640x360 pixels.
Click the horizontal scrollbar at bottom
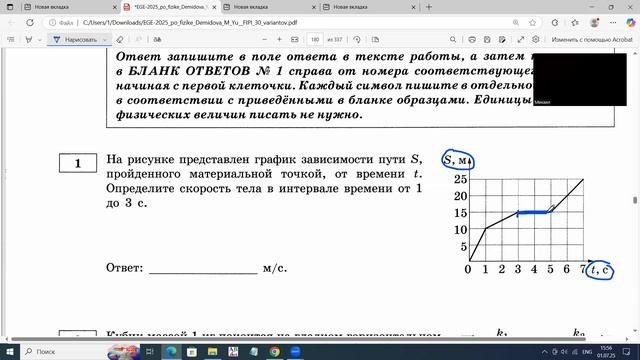298,339
